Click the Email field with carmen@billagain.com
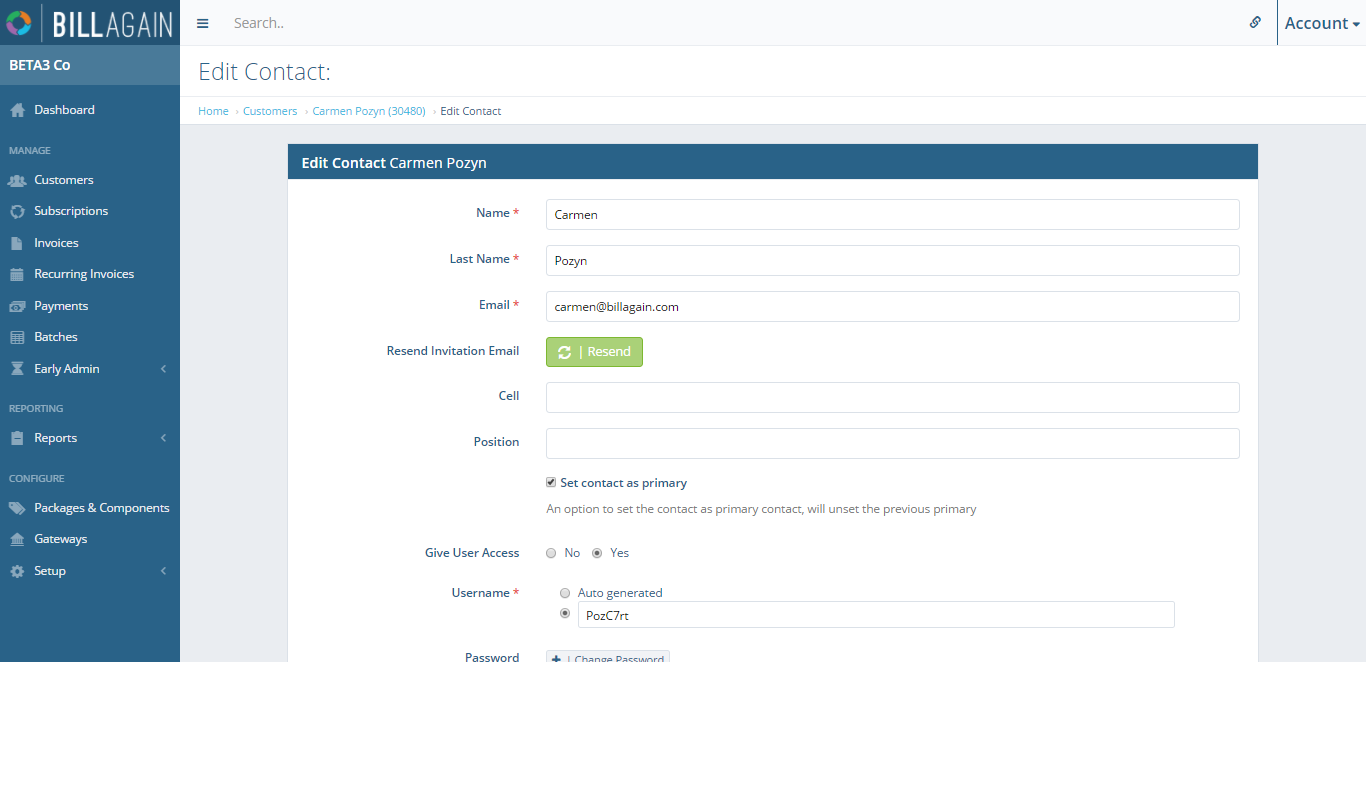Screen dimensions: 1366x804 point(893,306)
